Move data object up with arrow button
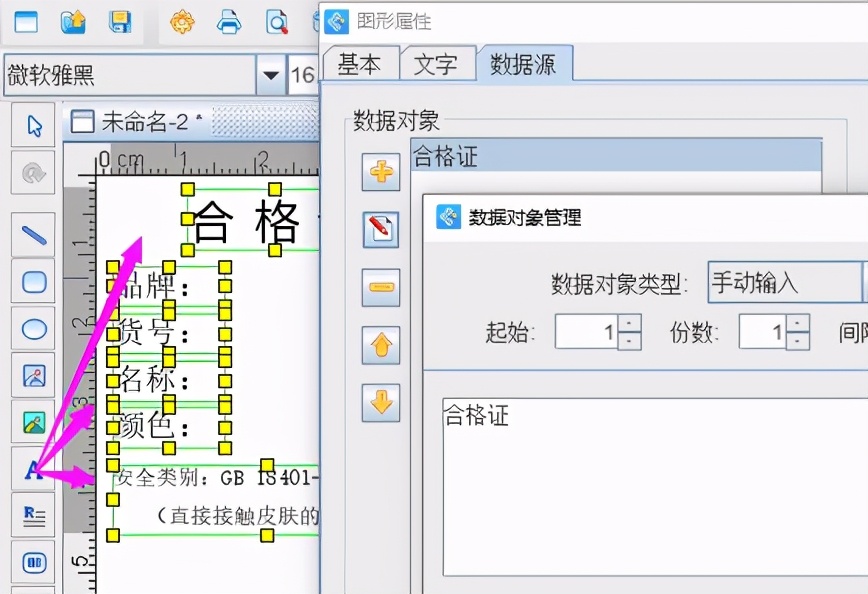The image size is (868, 594). point(381,347)
